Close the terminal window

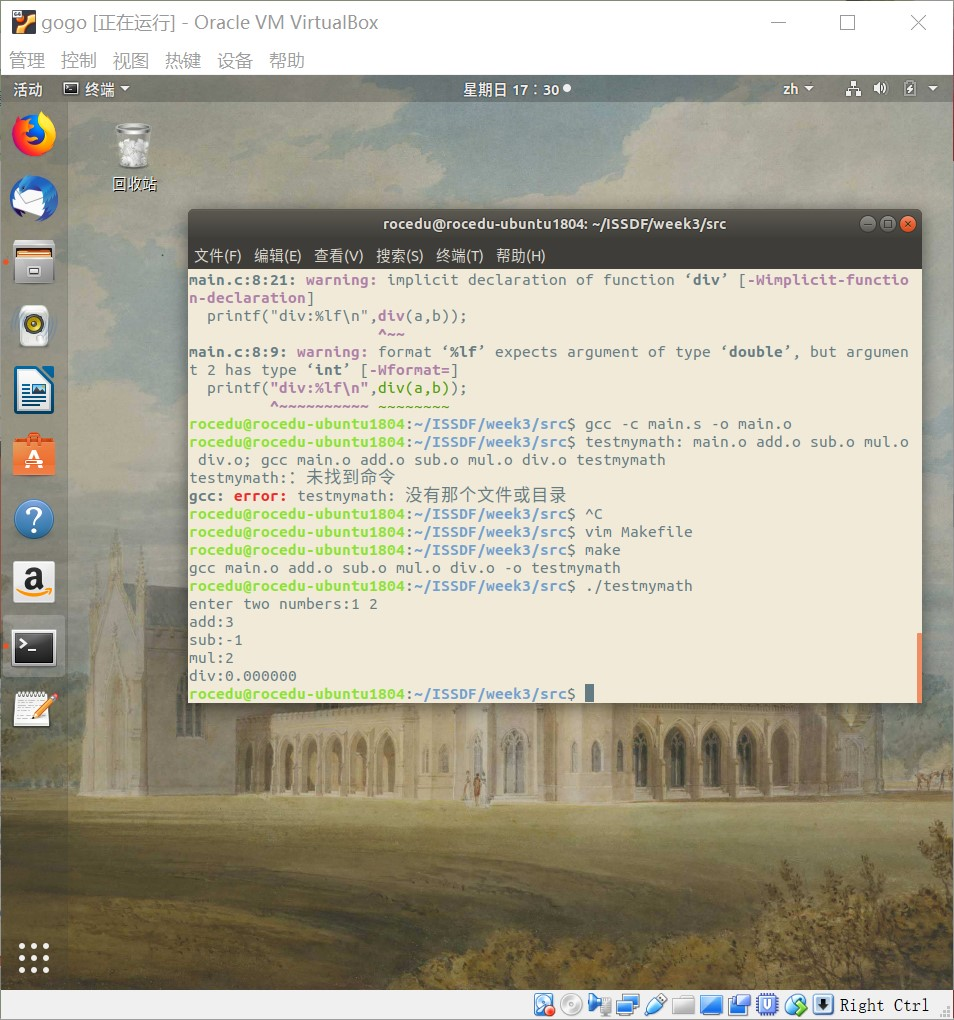tap(908, 224)
